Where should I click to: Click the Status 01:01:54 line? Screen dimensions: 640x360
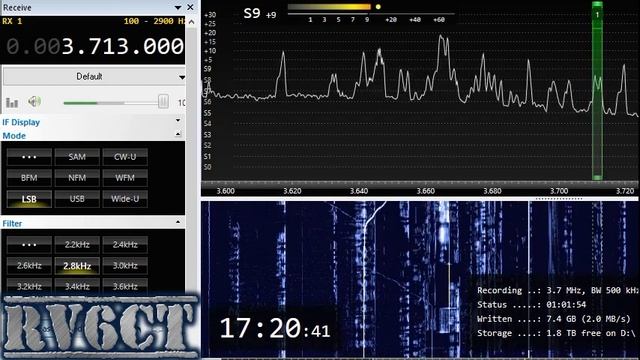tap(531, 304)
